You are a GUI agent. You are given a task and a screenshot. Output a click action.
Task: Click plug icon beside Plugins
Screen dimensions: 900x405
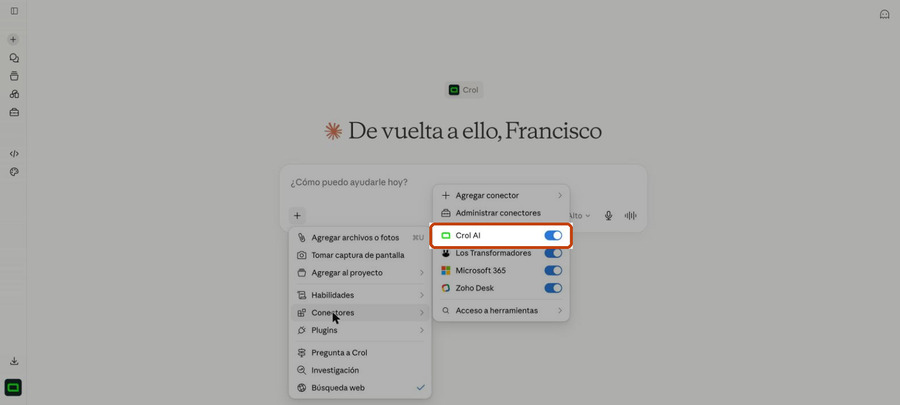pos(301,330)
